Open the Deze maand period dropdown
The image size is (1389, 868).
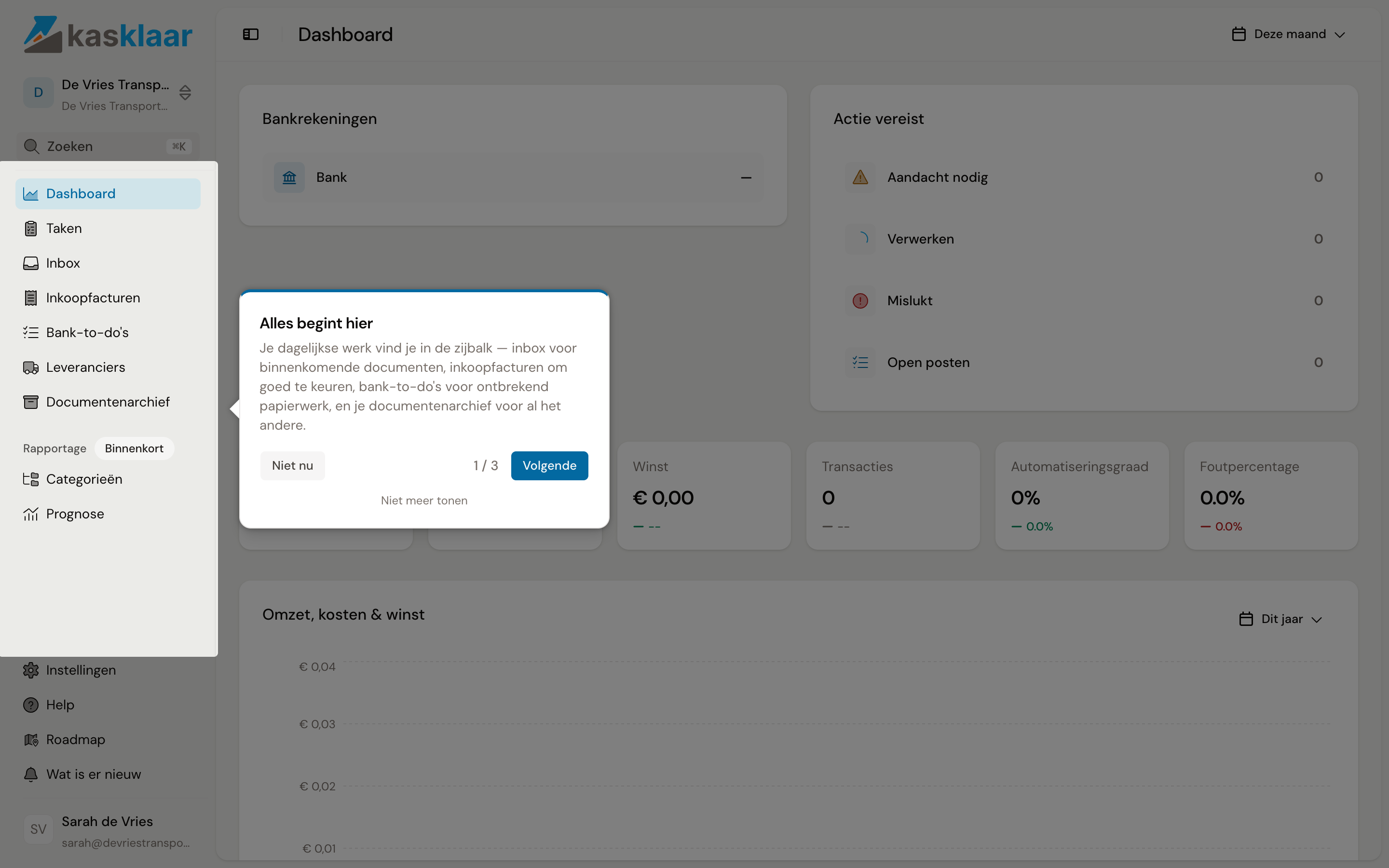1289,34
